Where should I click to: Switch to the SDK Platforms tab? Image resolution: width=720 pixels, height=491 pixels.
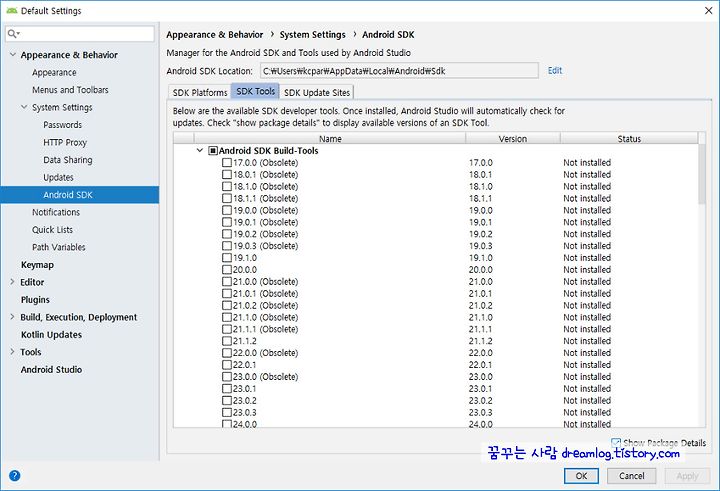click(200, 92)
